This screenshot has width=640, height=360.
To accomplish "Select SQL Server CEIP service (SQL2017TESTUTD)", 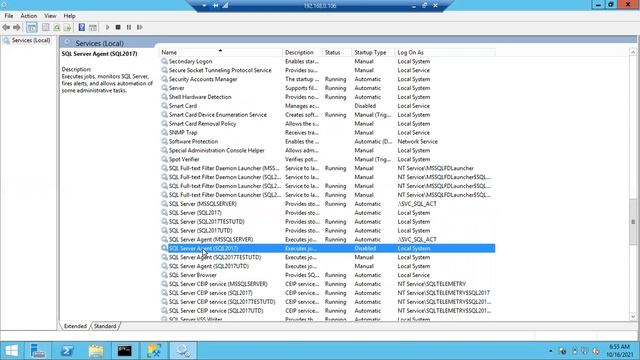I will (x=222, y=302).
